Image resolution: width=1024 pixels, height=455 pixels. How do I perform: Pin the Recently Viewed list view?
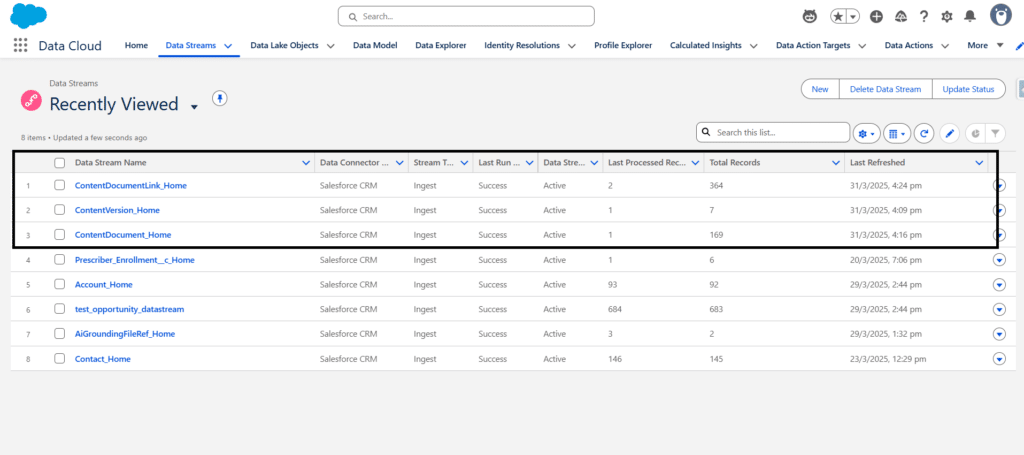[220, 98]
